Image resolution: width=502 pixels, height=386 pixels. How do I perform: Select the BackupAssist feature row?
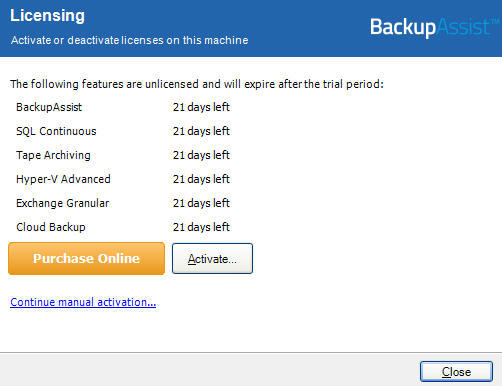(123, 107)
